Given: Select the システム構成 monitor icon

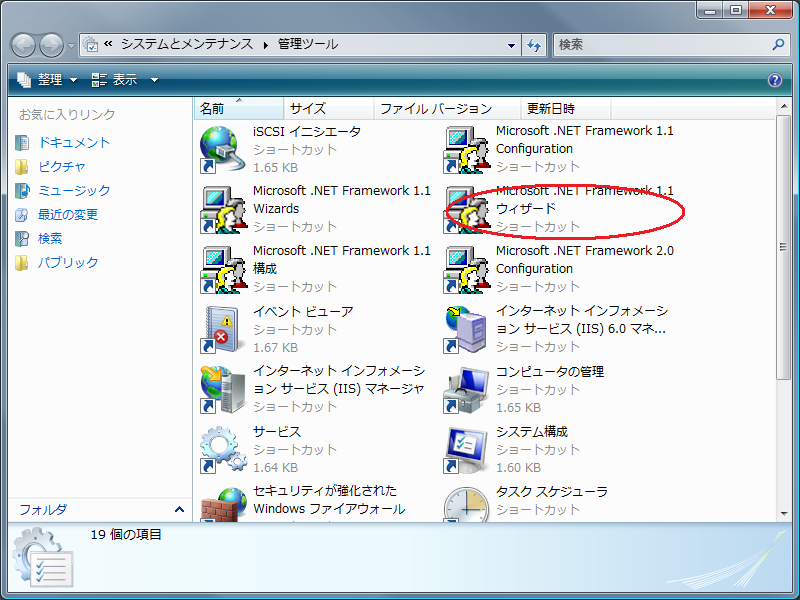Looking at the screenshot, I should pyautogui.click(x=466, y=449).
